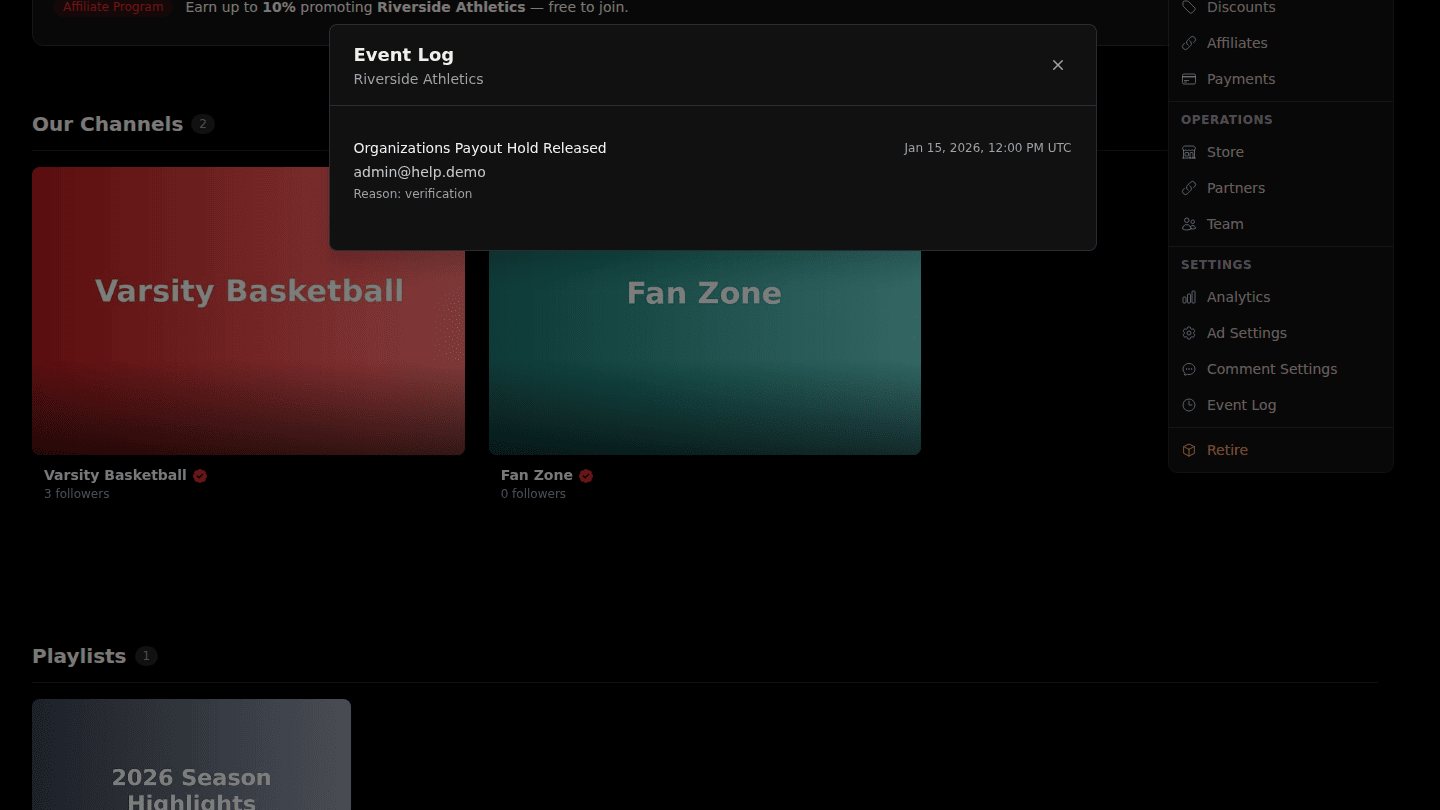
Task: Click the Team people icon
Action: click(1189, 224)
